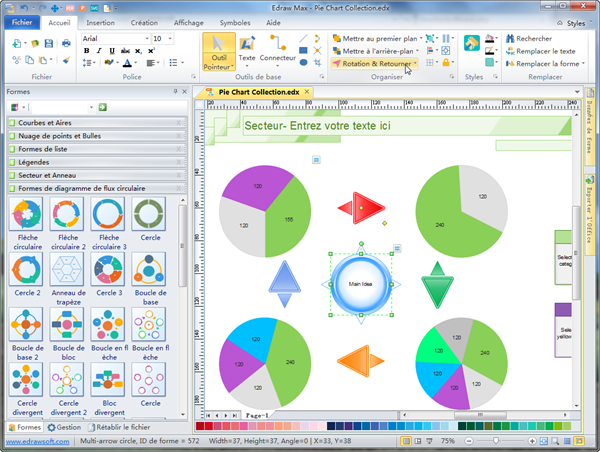
Task: Select the Outil Pointeur tool
Action: tap(218, 52)
